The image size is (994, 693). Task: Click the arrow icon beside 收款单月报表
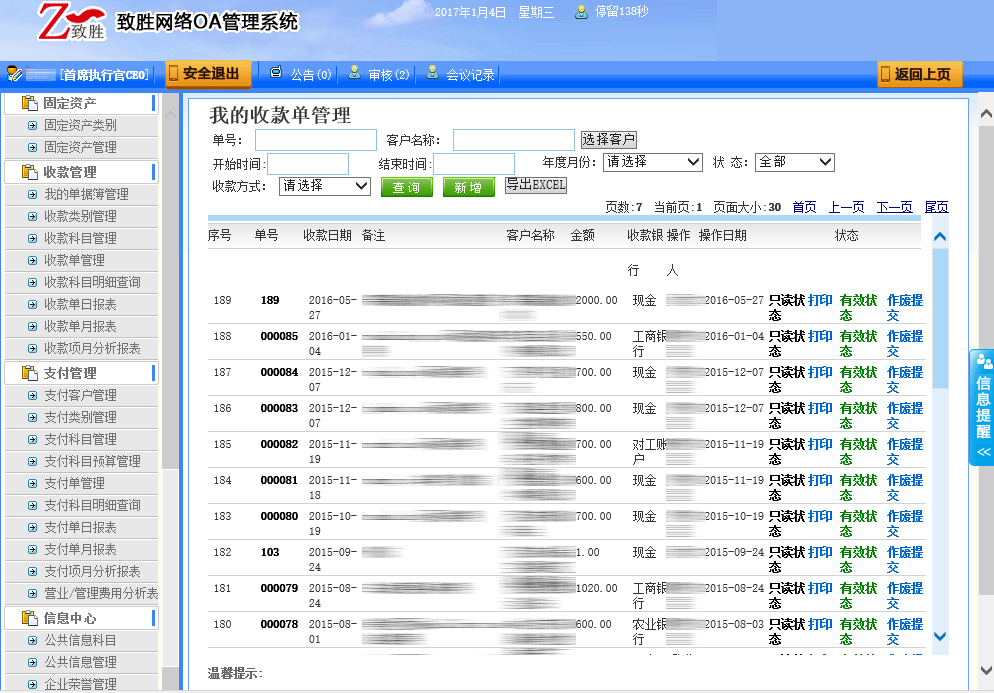[x=32, y=327]
